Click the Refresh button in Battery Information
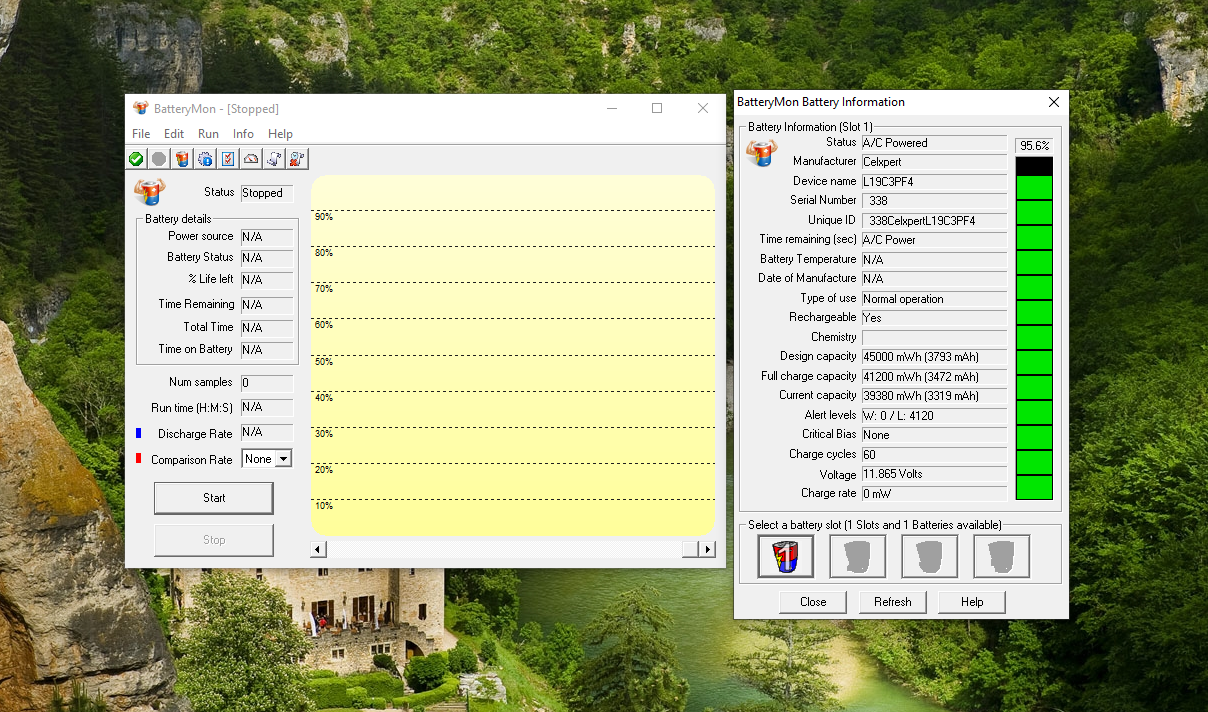1208x712 pixels. [892, 602]
